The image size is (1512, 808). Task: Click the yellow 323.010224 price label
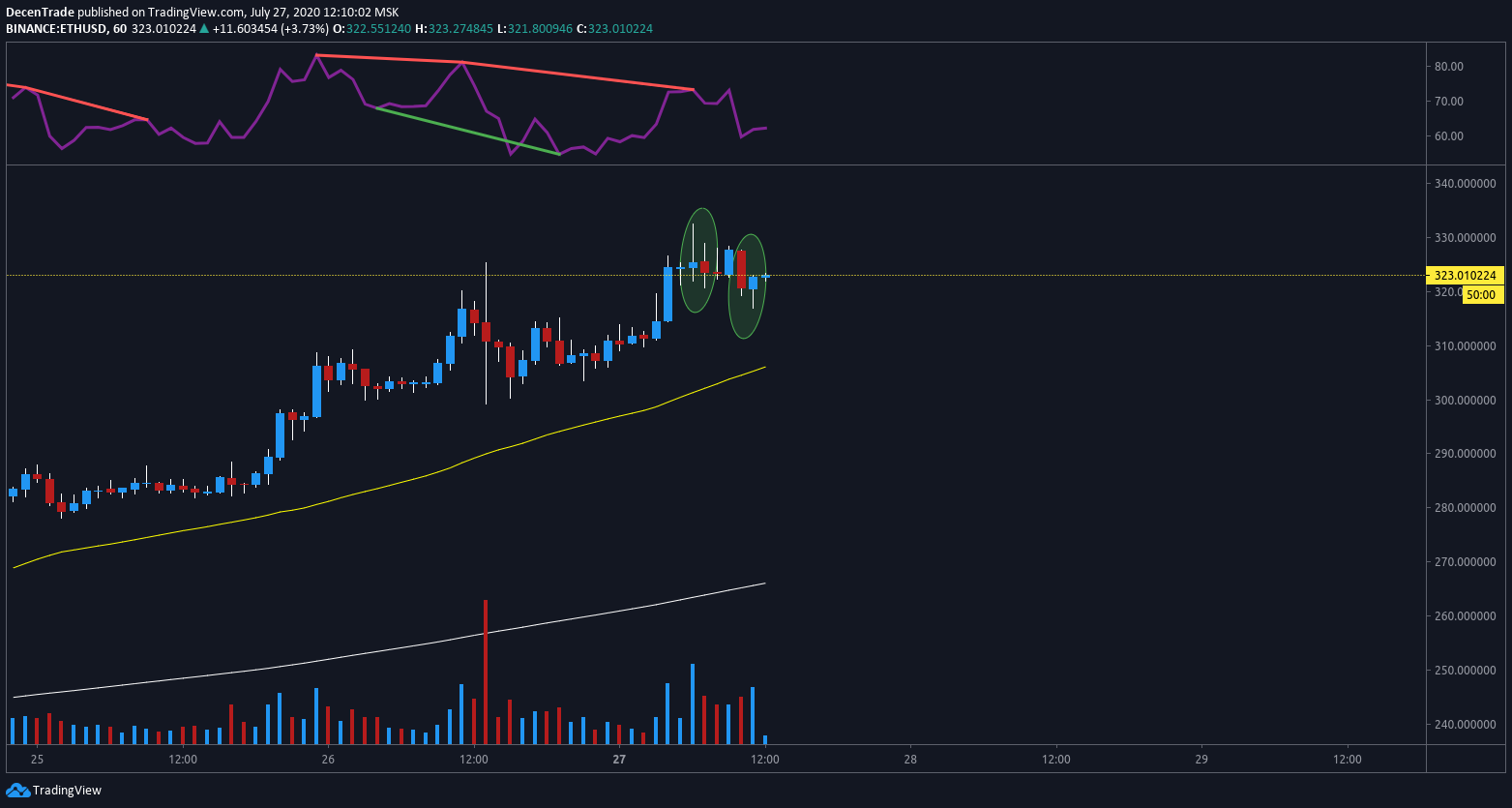[1467, 276]
